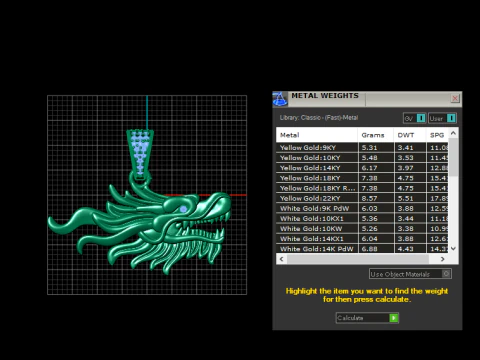Sort by the Metal column header

coord(317,135)
